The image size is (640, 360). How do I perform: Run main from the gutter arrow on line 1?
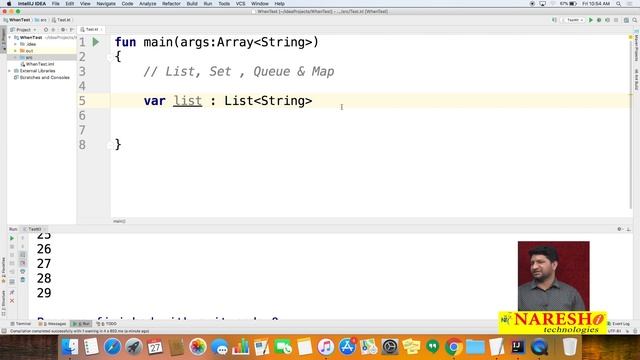click(x=96, y=42)
